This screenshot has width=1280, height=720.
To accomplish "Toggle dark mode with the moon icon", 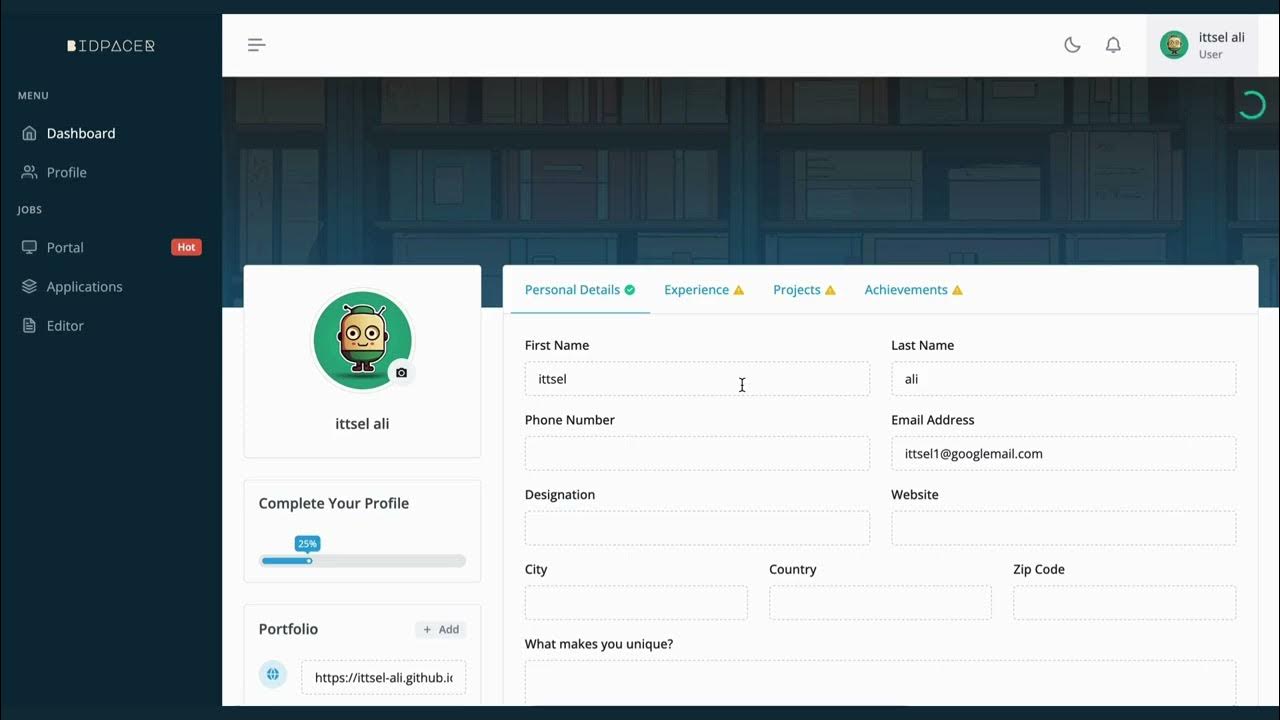I will click(1072, 45).
